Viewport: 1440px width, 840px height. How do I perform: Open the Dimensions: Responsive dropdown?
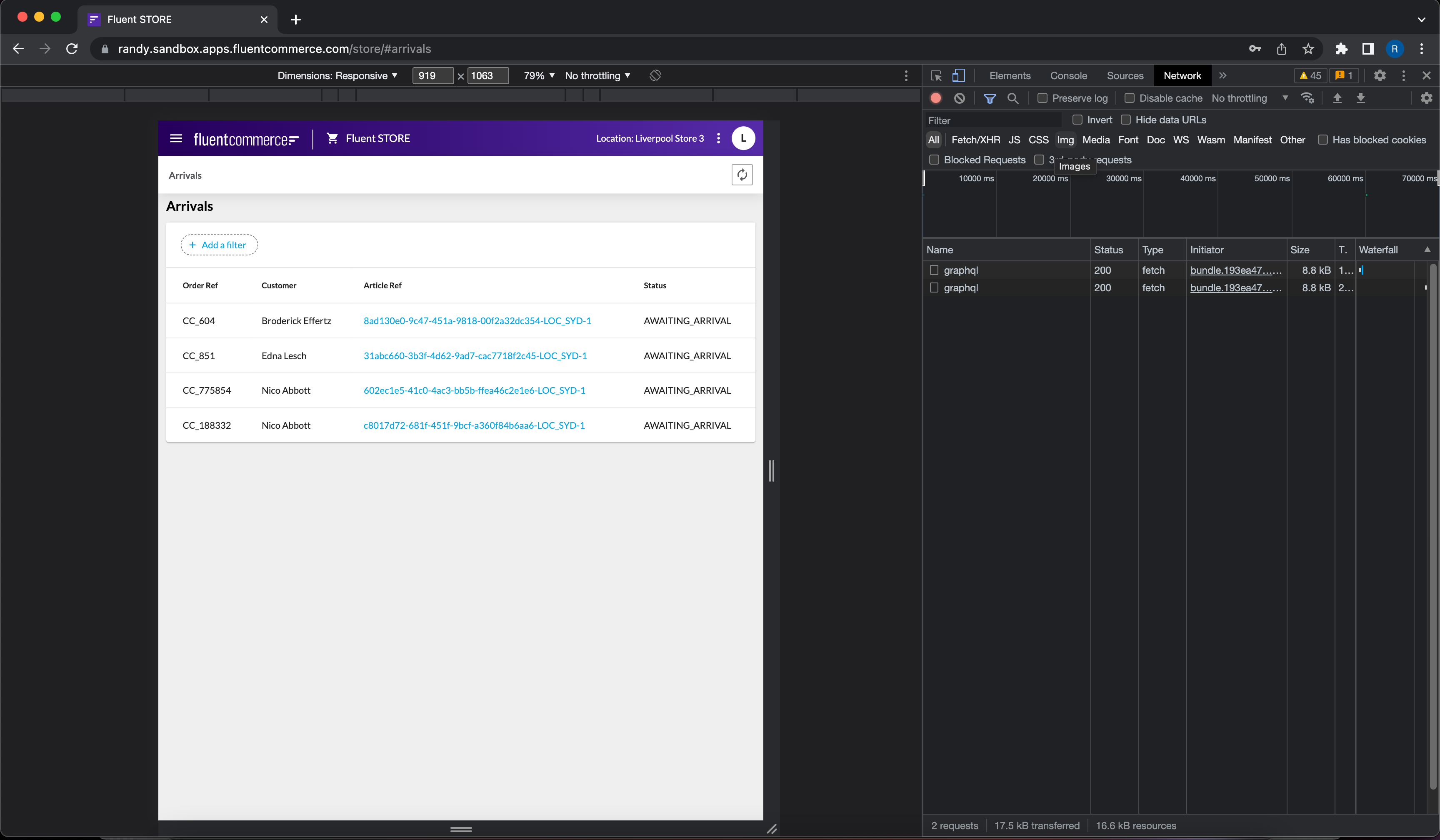(x=337, y=75)
